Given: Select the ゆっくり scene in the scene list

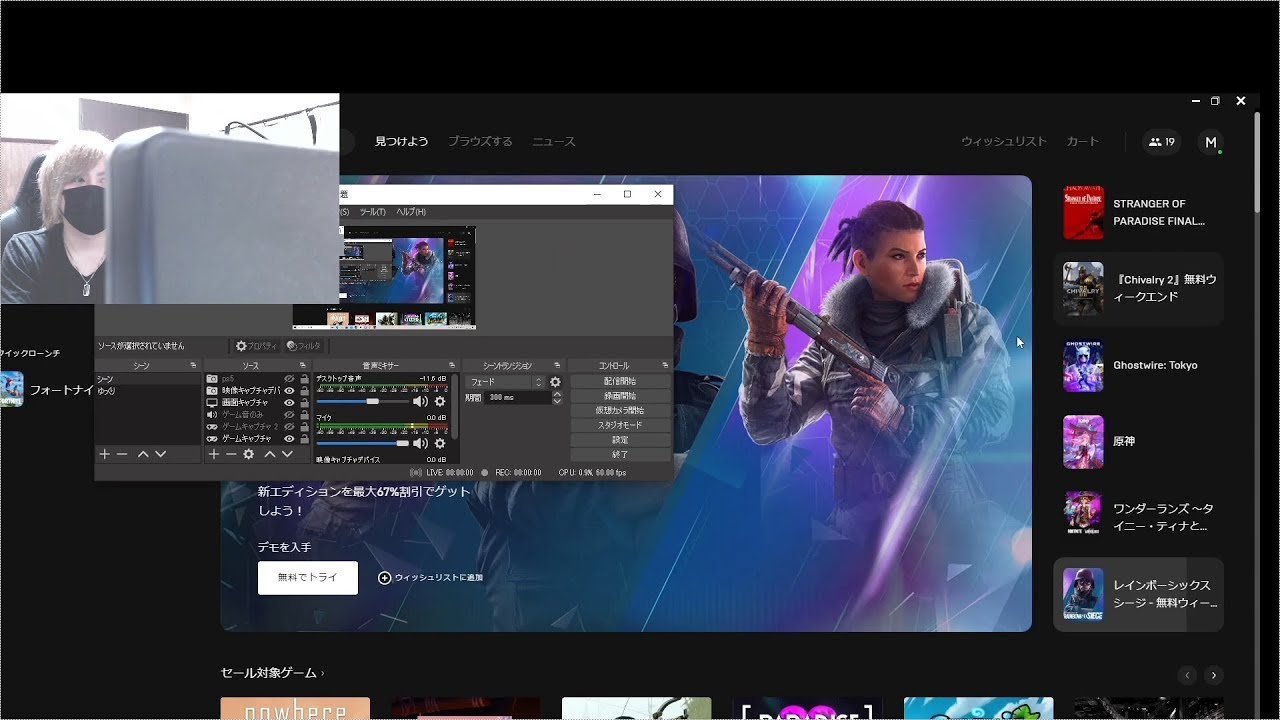Looking at the screenshot, I should [105, 391].
